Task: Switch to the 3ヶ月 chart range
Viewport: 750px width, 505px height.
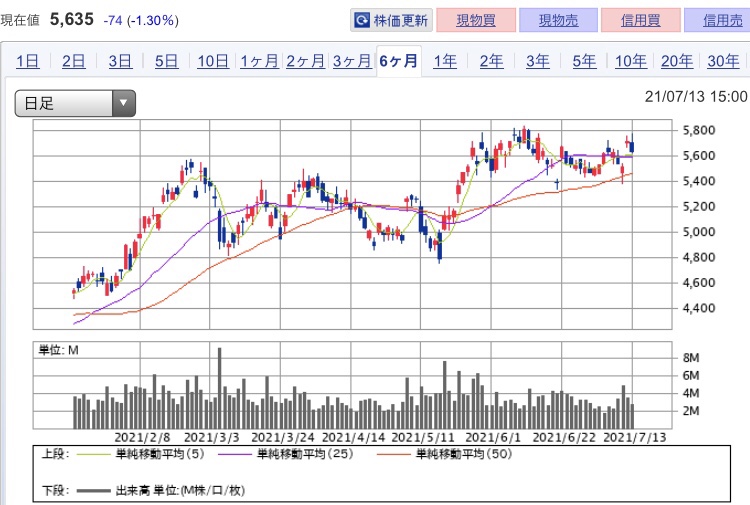Action: pyautogui.click(x=352, y=61)
